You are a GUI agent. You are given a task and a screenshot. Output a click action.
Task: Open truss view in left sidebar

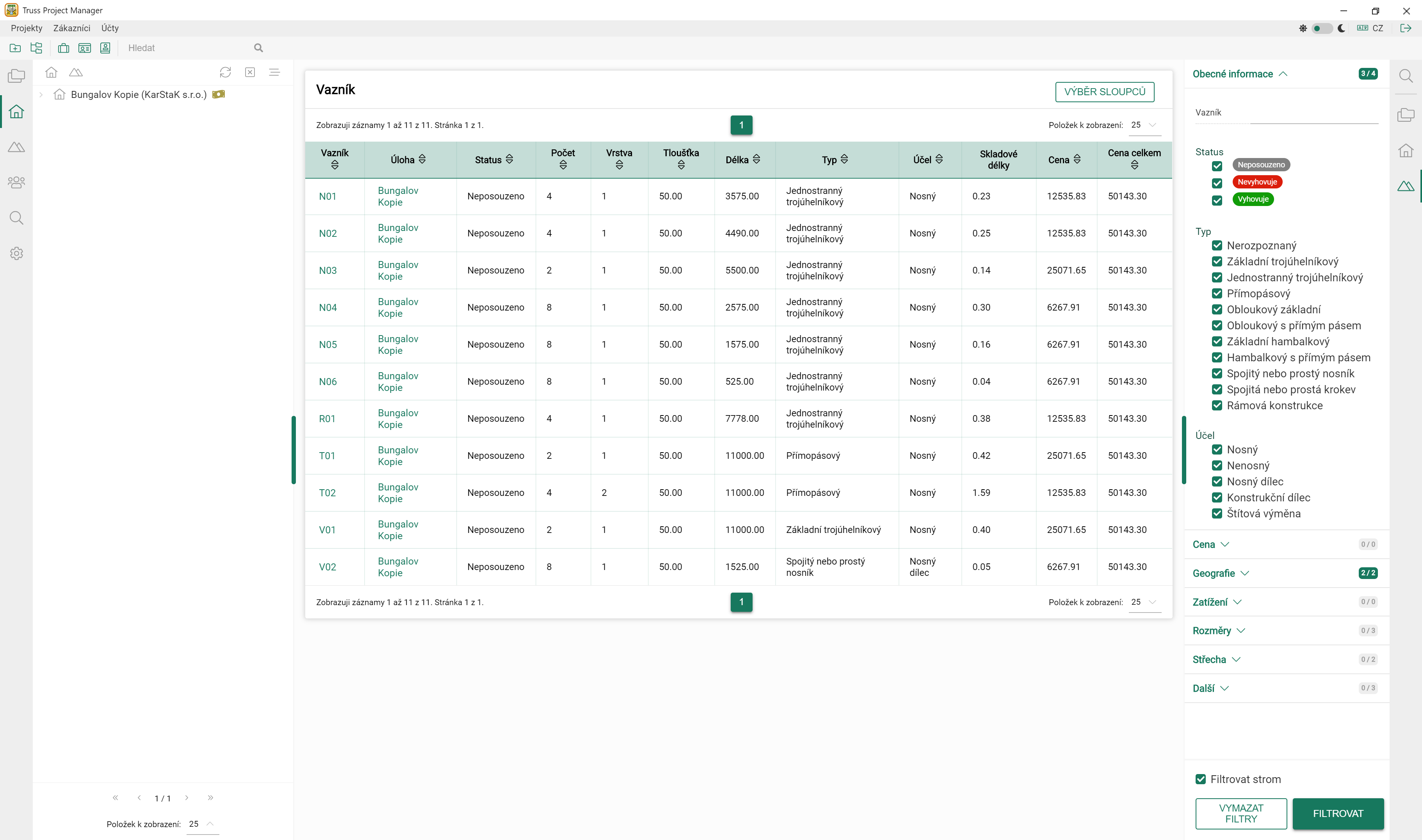tap(16, 147)
